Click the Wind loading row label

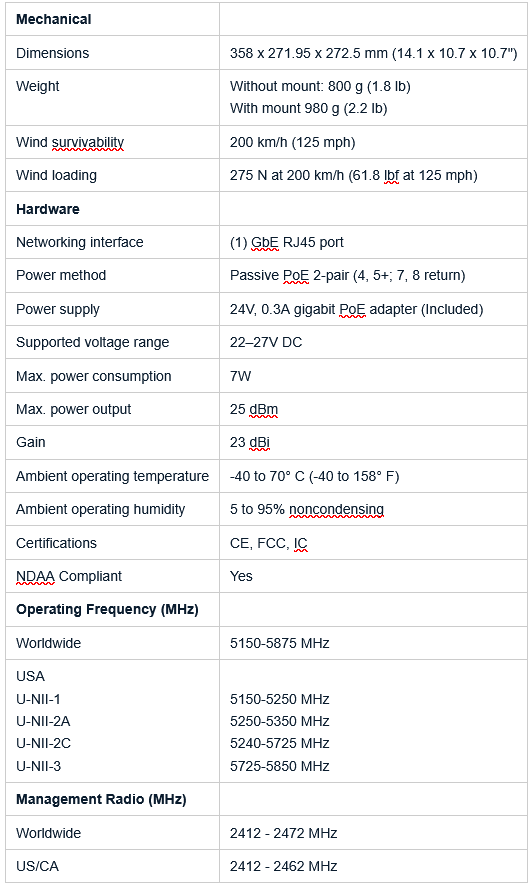coord(56,176)
